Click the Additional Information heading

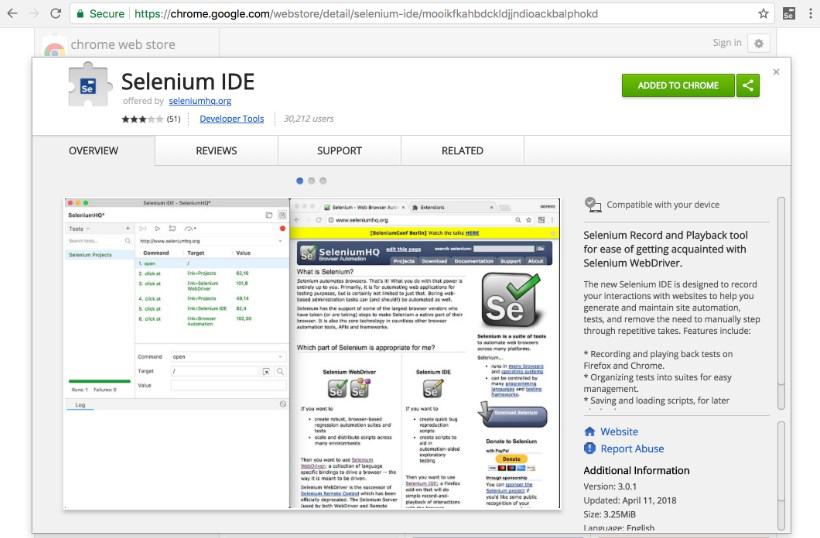636,471
